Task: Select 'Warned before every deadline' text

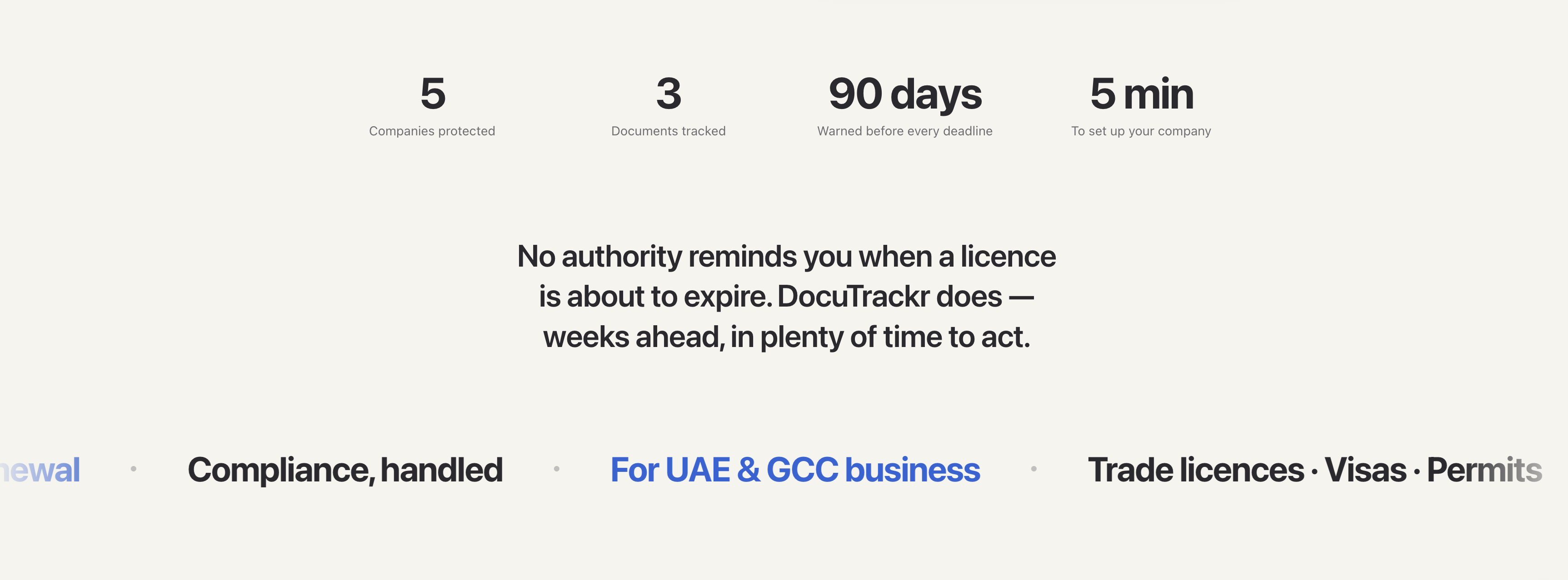Action: (x=904, y=131)
